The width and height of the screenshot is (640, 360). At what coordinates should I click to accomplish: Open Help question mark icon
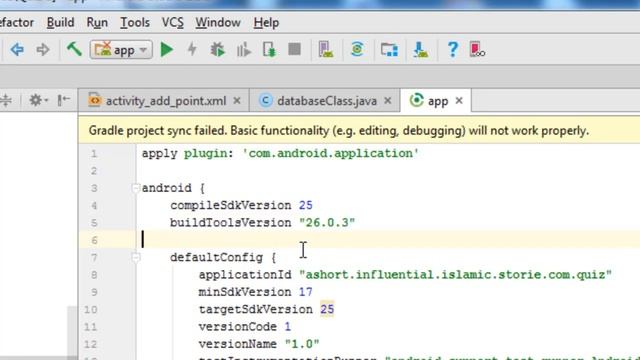(452, 49)
